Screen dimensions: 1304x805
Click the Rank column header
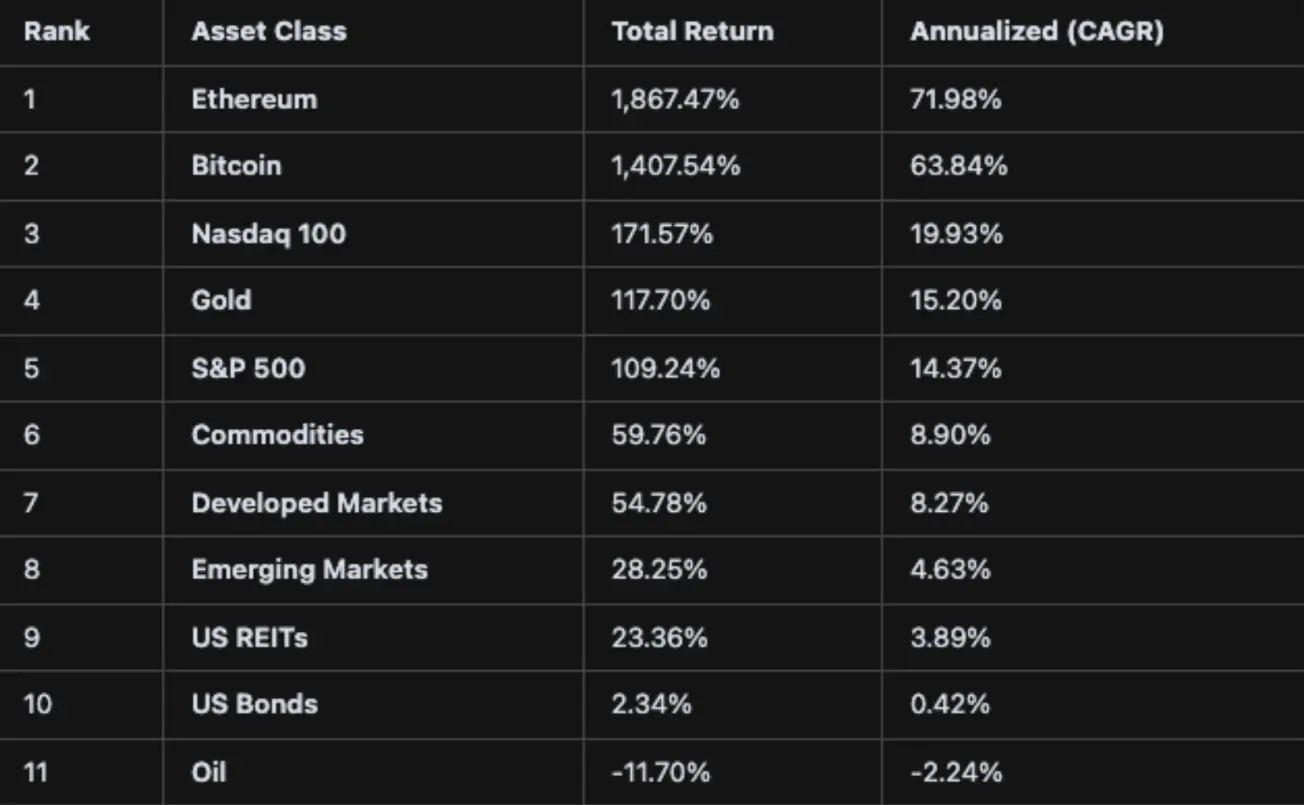pyautogui.click(x=57, y=31)
